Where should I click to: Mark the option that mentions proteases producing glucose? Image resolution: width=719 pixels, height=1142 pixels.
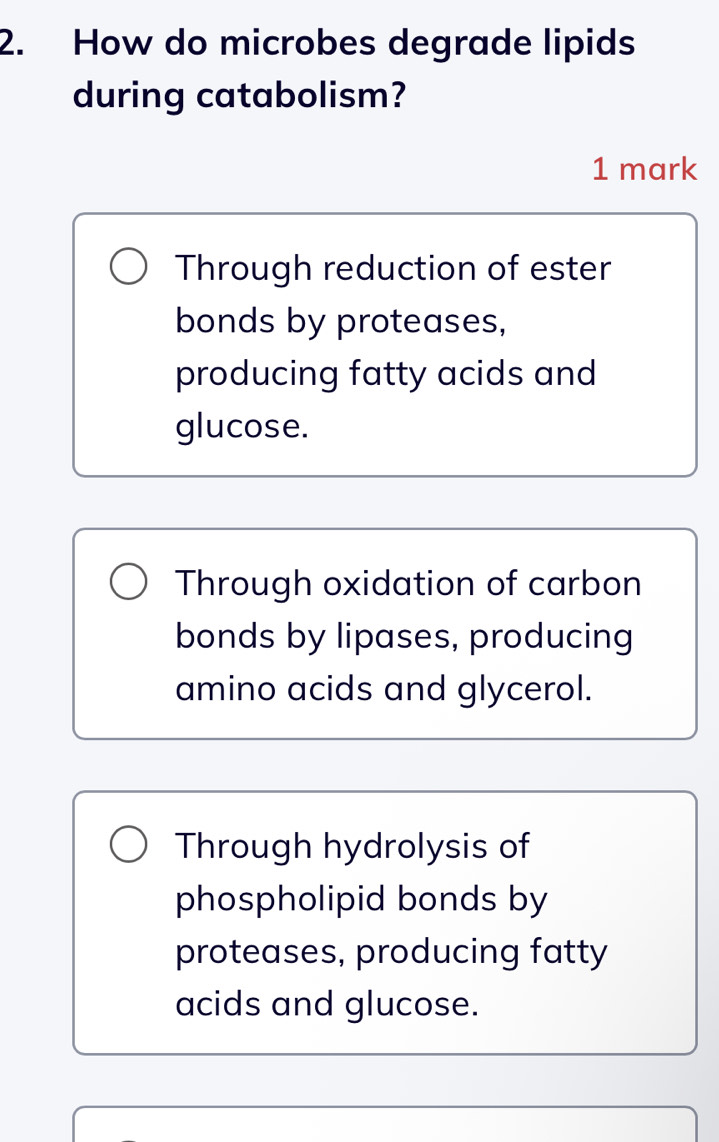click(x=384, y=923)
